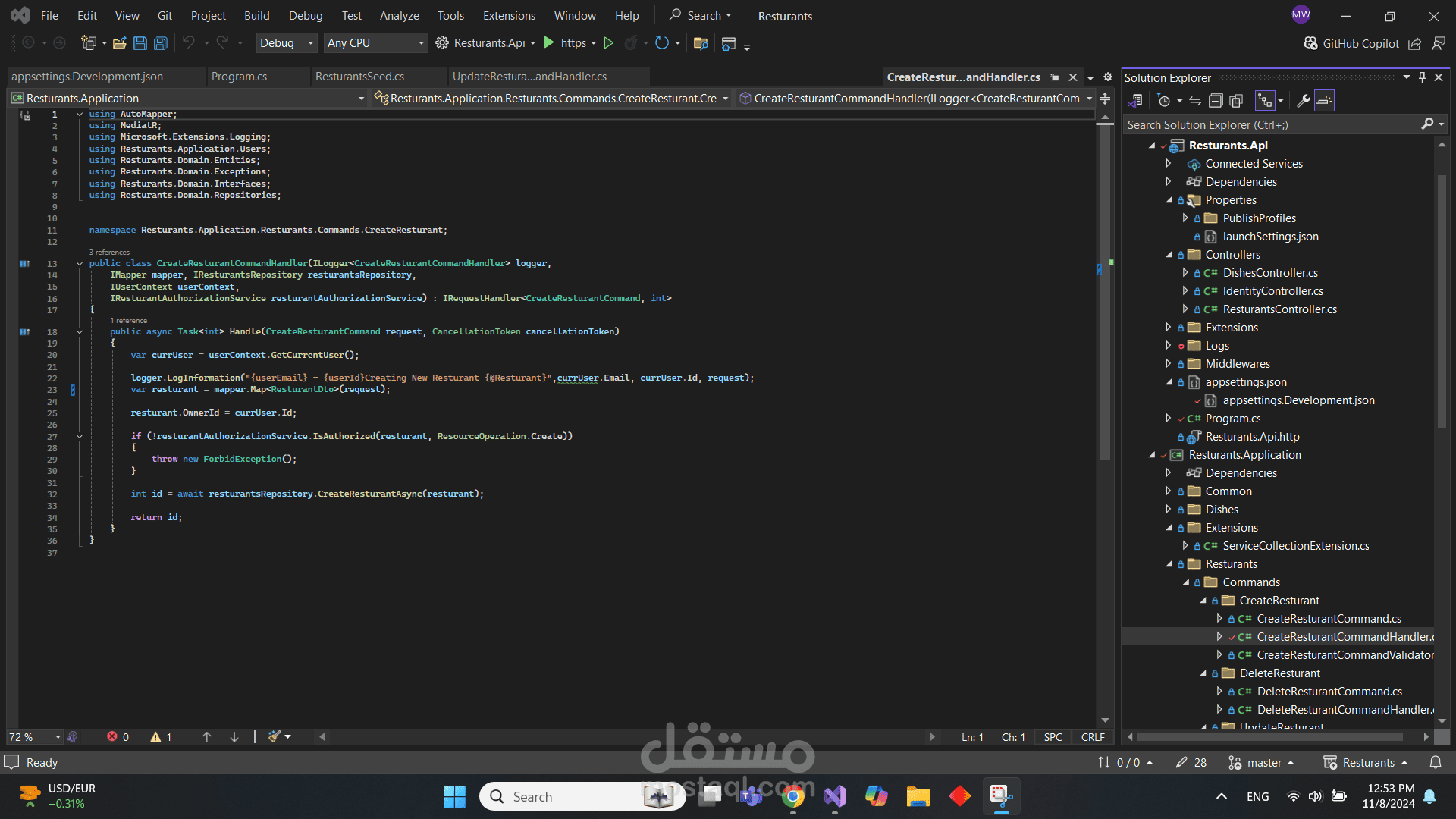This screenshot has height=819, width=1456.
Task: Click the warnings count indicator
Action: tap(162, 736)
